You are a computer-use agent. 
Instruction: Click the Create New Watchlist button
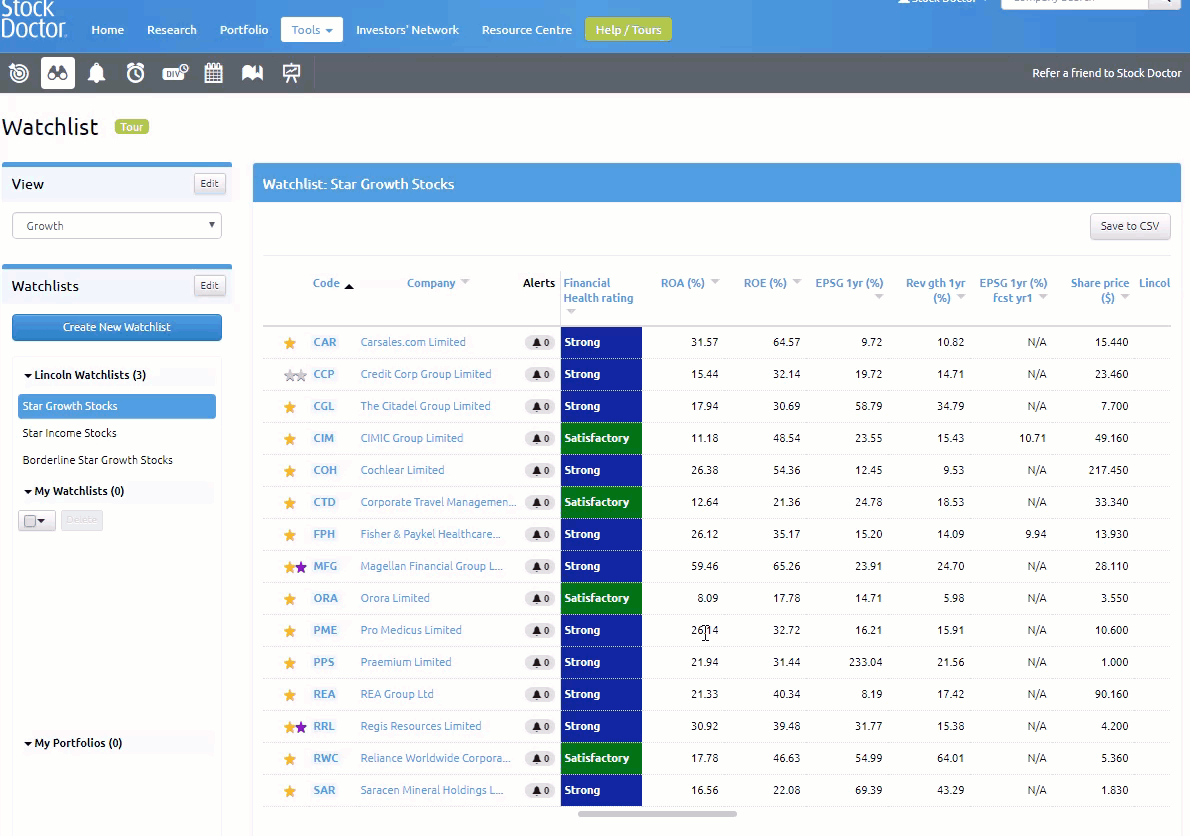tap(117, 327)
